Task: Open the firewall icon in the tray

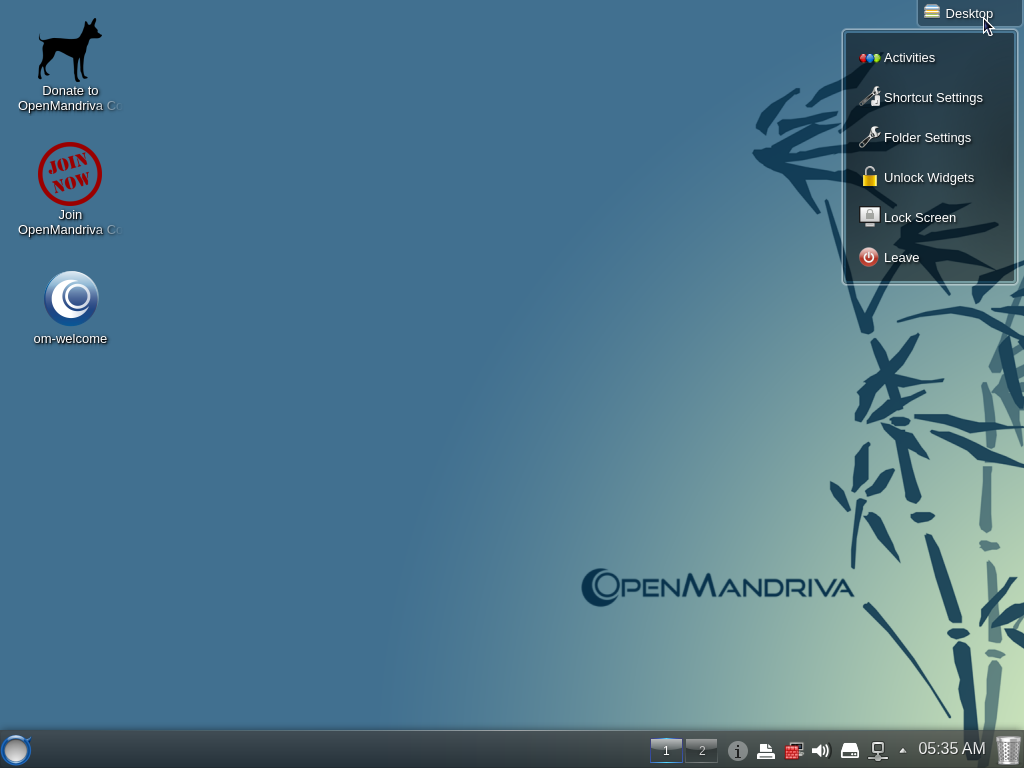Action: pyautogui.click(x=793, y=750)
